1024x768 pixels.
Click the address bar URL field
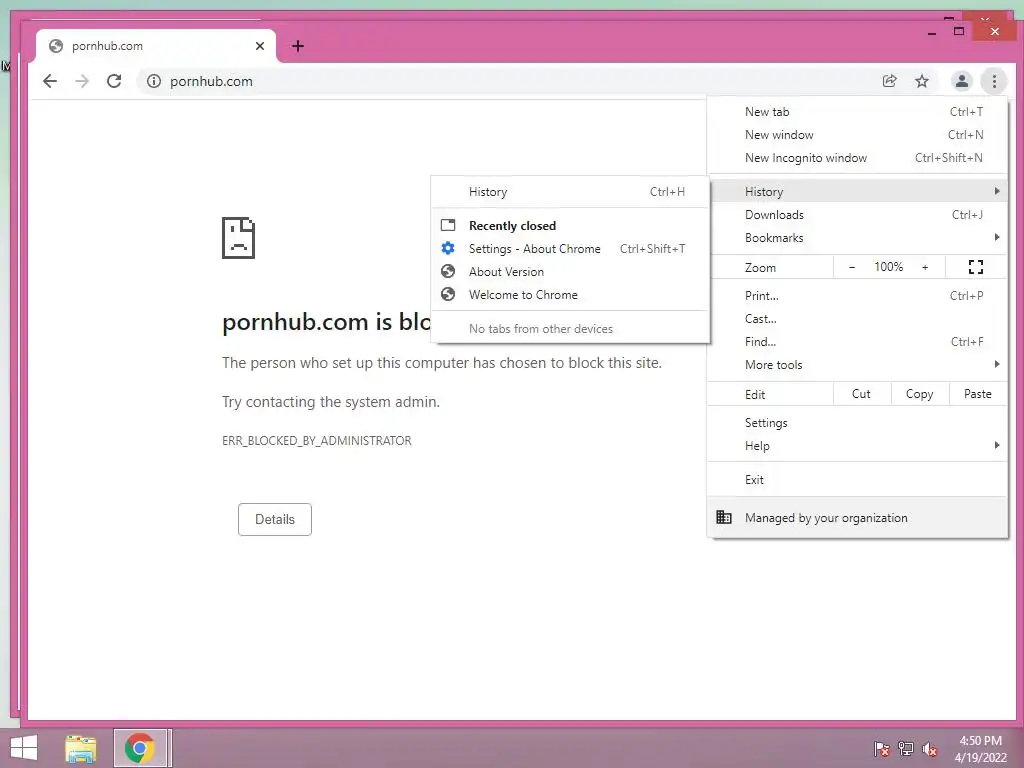pos(509,81)
